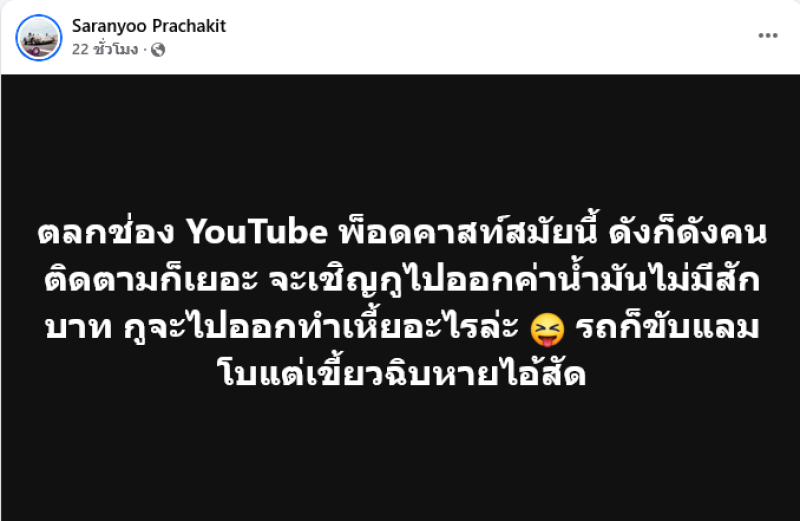Click the phrase ติดตามก็เยอะ on the second line
Screen dimensions: 800x521
[151, 280]
